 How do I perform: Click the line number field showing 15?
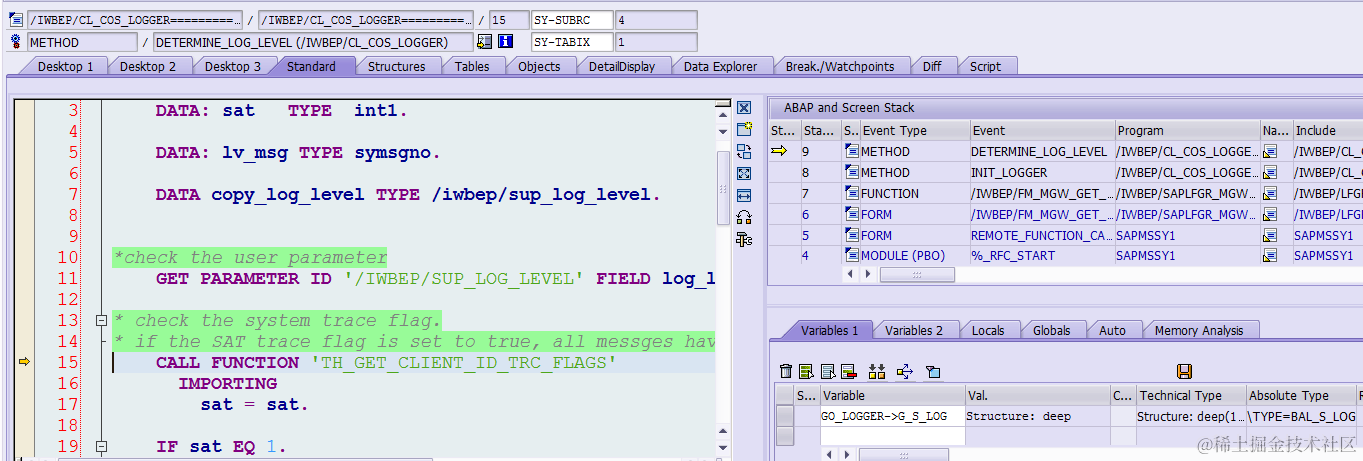(509, 20)
